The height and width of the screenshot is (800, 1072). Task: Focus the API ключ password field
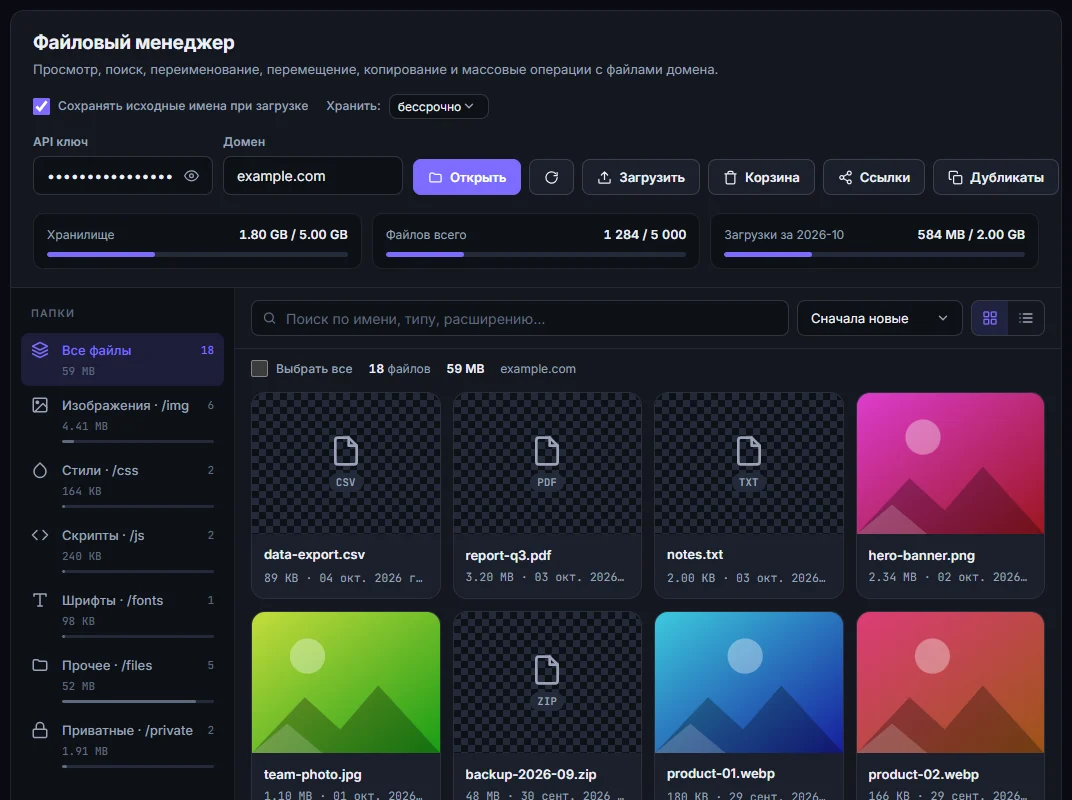point(122,176)
